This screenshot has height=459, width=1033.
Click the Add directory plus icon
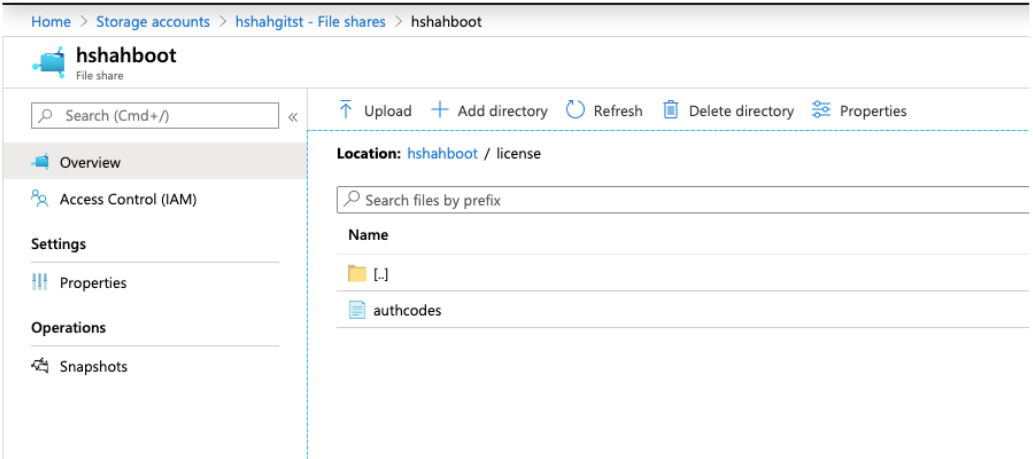[x=440, y=110]
